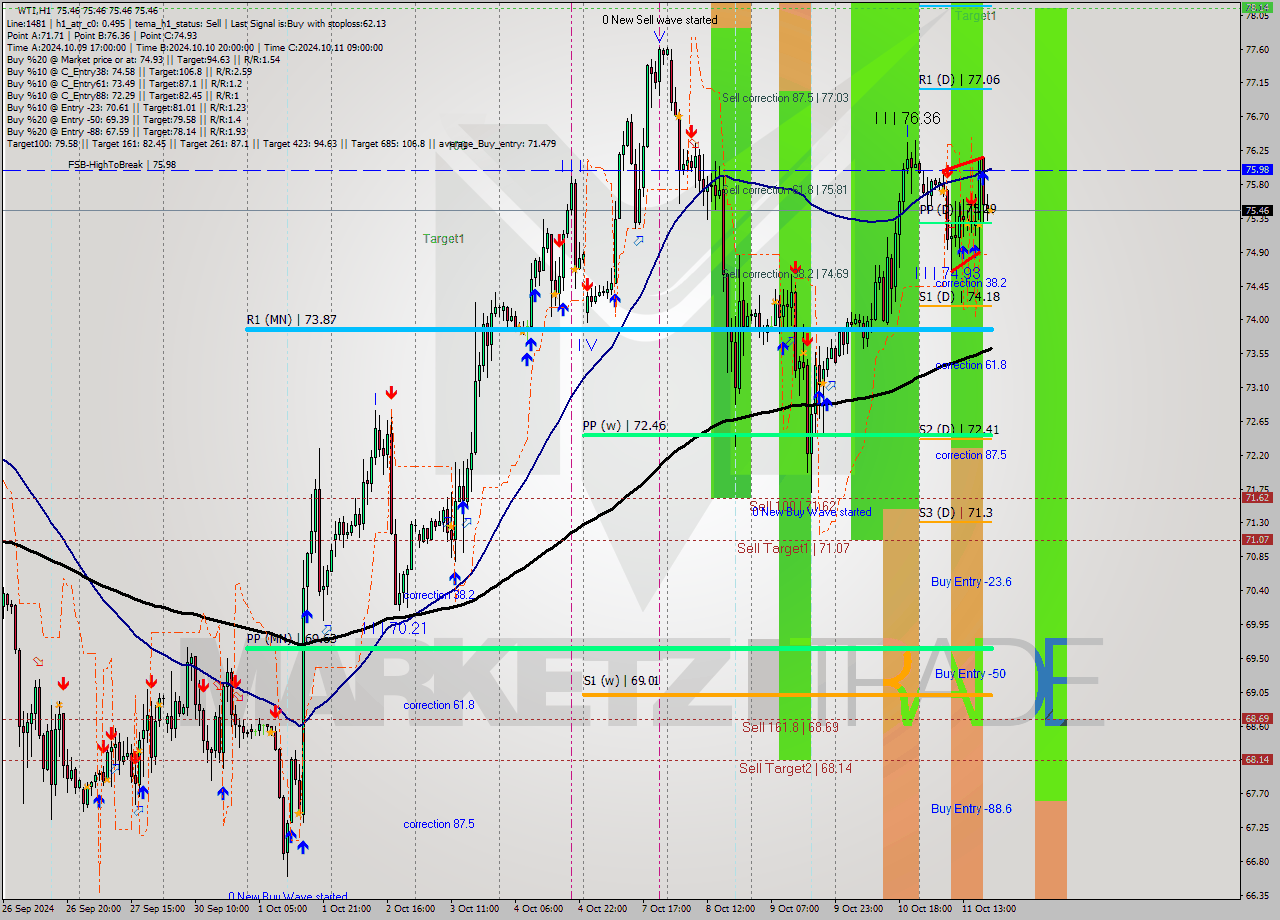This screenshot has width=1280, height=920.
Task: Click the '0 New Sell wave started' label
Action: point(659,20)
